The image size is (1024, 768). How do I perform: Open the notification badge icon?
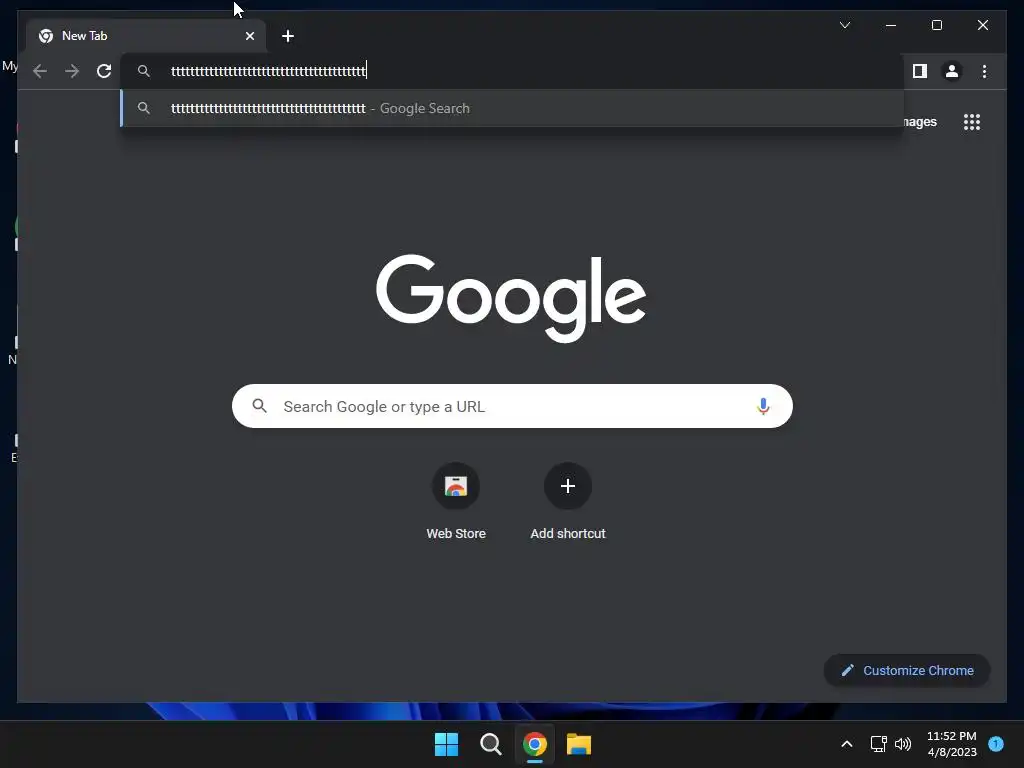tap(996, 744)
